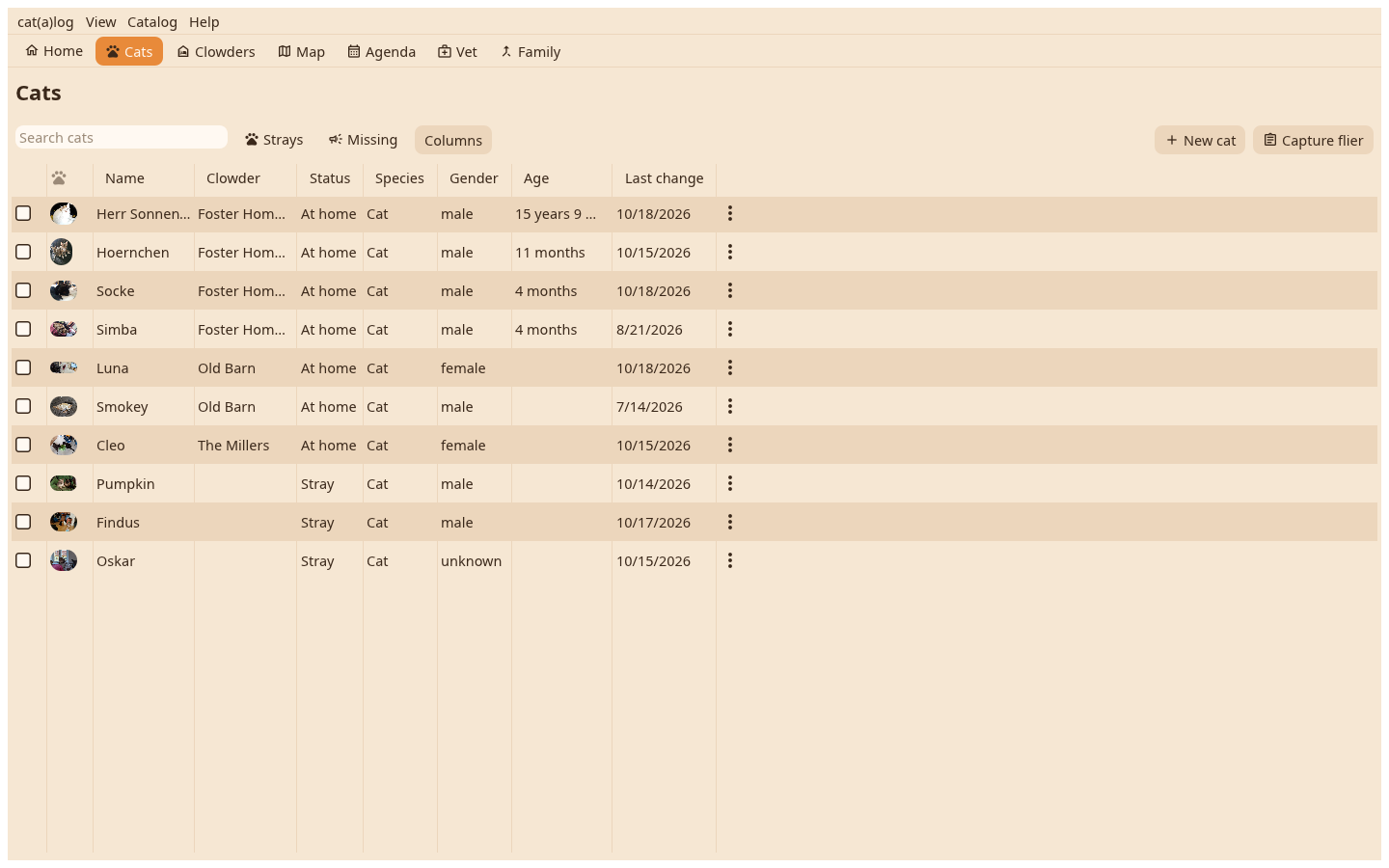This screenshot has height=868, width=1389.
Task: Open the Catalog menu
Action: tap(152, 22)
